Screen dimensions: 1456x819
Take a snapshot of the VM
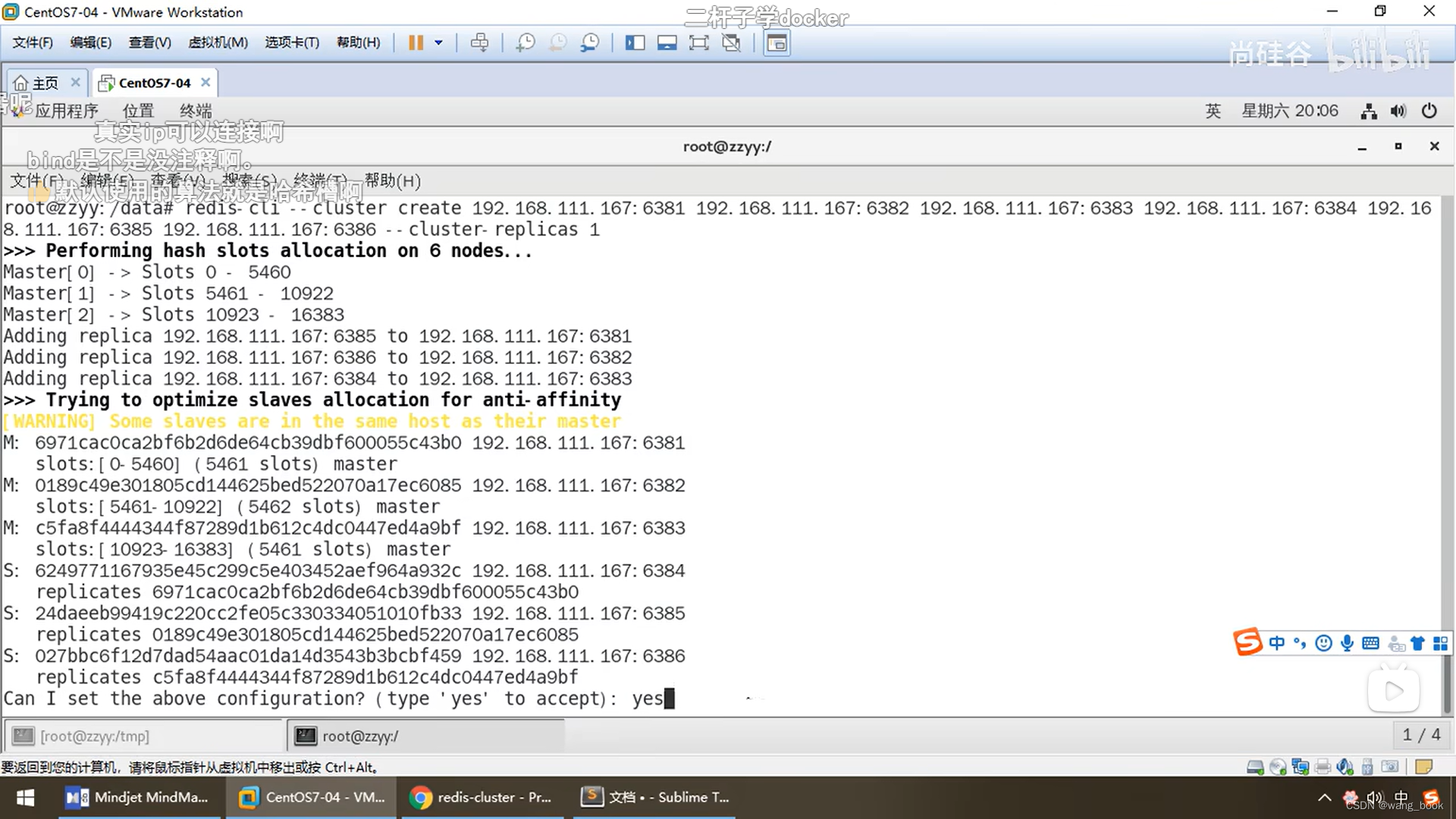point(525,42)
